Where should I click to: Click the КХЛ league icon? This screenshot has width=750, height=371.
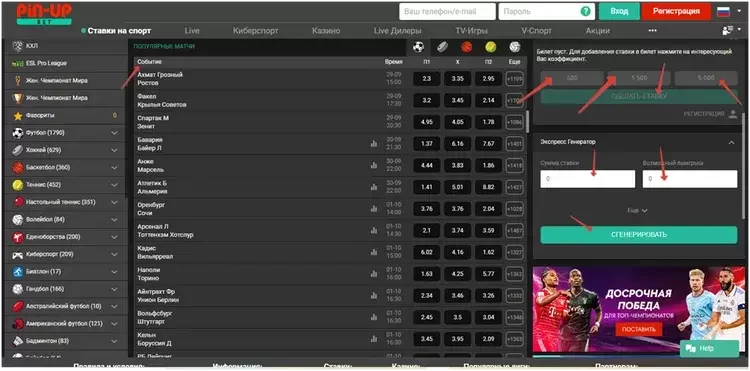tap(18, 46)
